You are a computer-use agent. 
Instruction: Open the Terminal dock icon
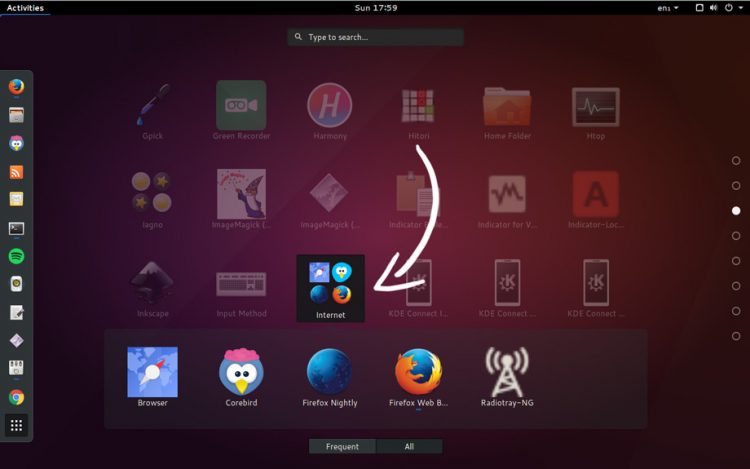(x=16, y=228)
